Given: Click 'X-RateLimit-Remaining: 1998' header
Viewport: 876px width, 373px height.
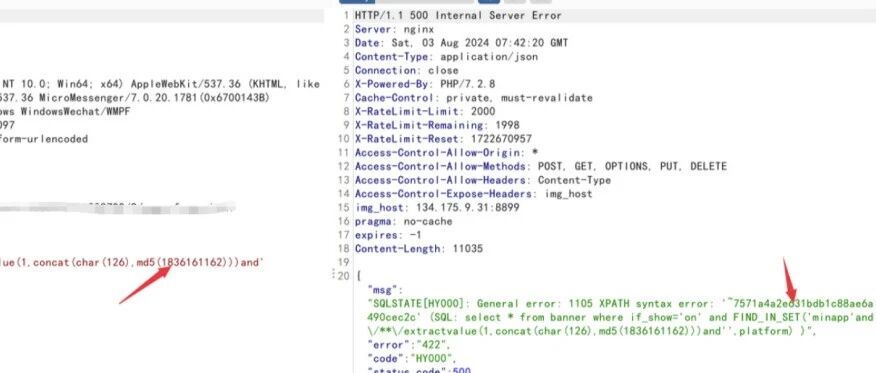Looking at the screenshot, I should tap(437, 126).
